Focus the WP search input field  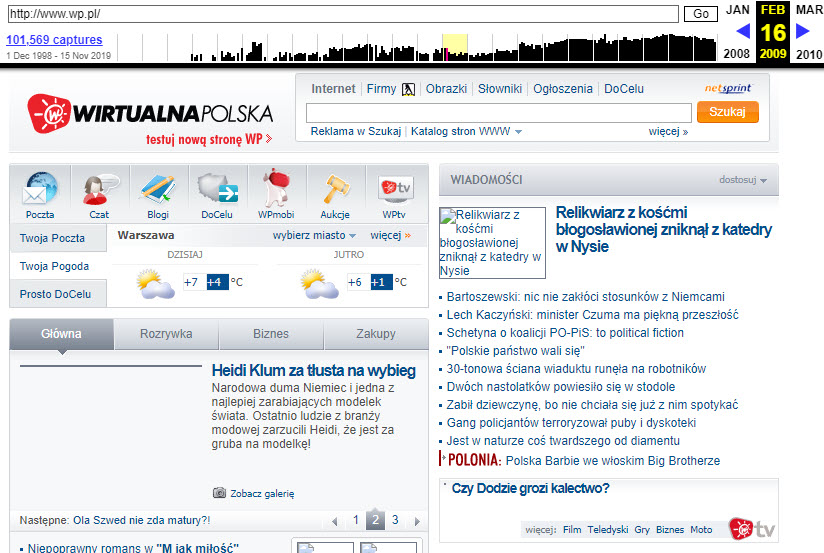click(x=499, y=113)
